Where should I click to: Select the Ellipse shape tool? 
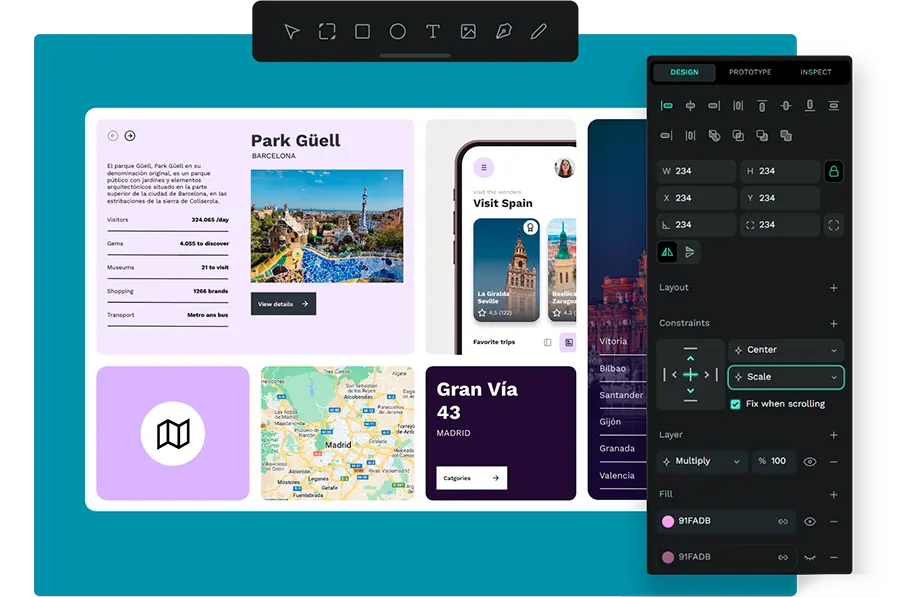point(397,32)
